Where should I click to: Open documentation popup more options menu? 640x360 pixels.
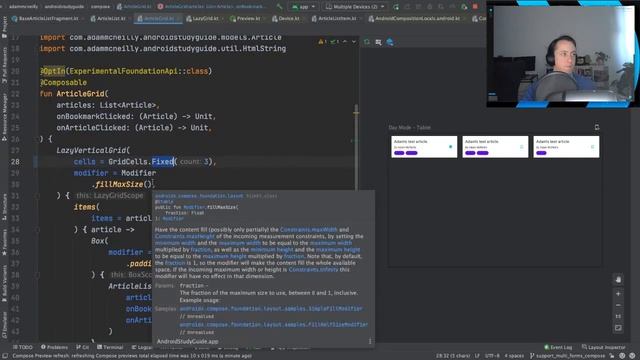pyautogui.click(x=370, y=341)
